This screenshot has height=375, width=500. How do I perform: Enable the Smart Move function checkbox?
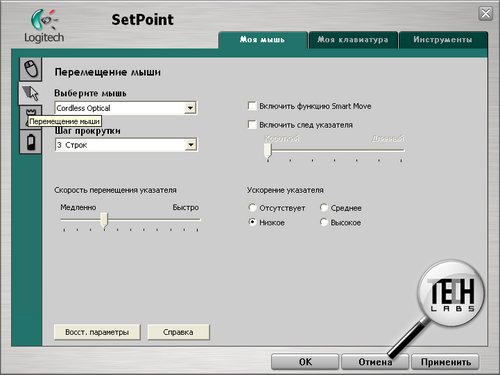coord(252,106)
